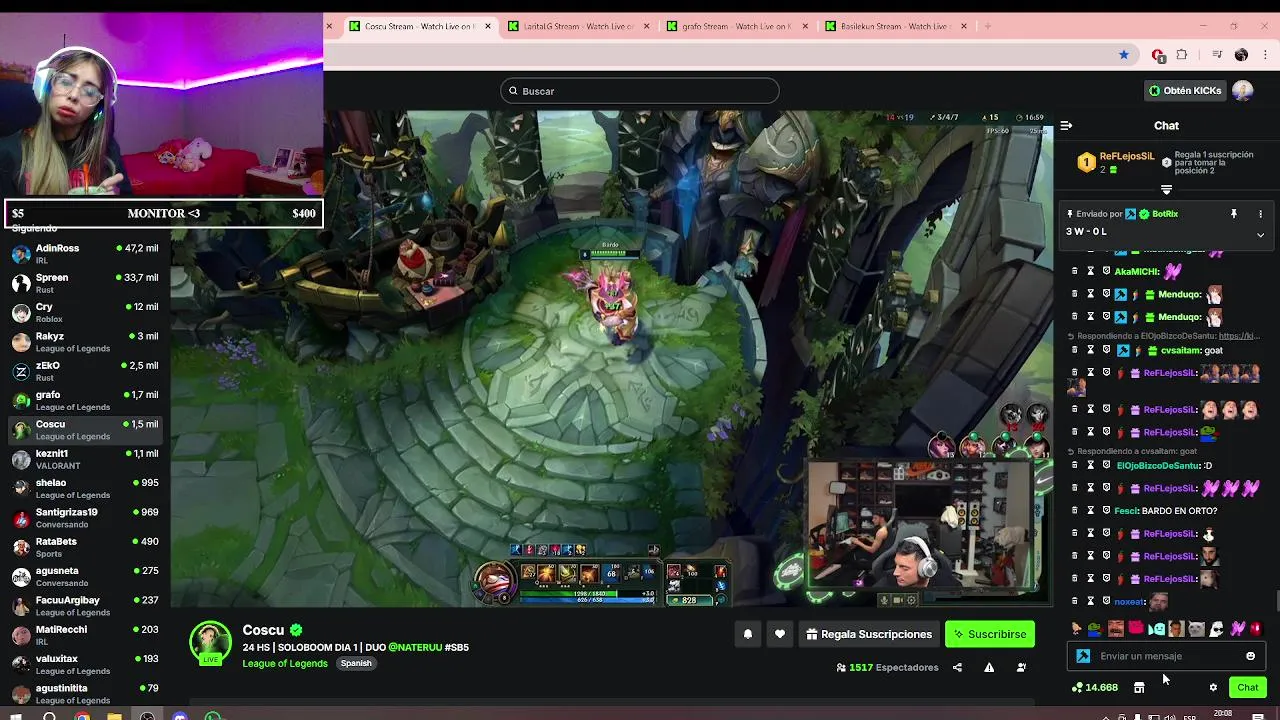Click the Suscribirse button
Viewport: 1280px width, 720px height.
[990, 634]
